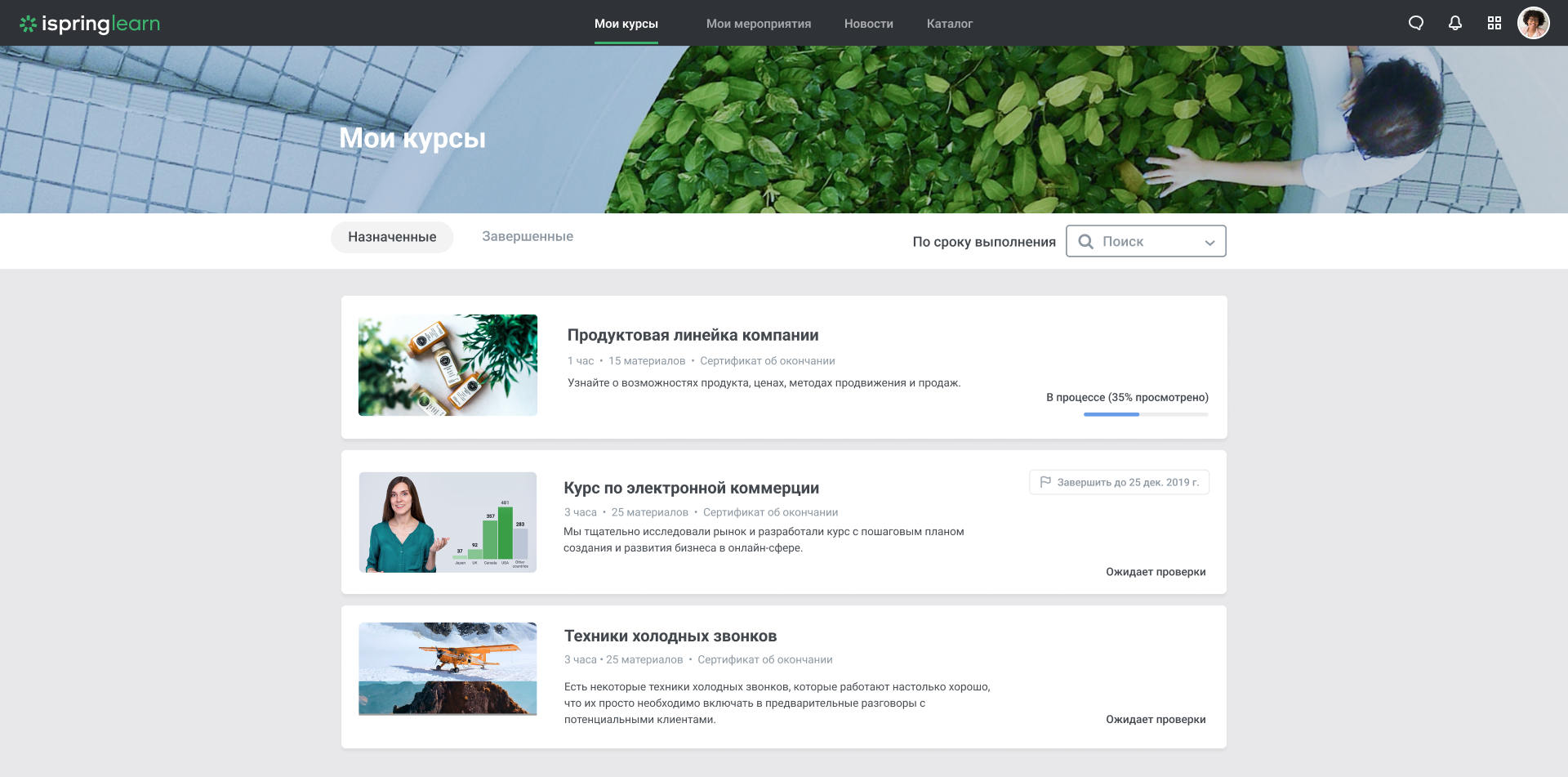Click the search magnifier in the search box
Screen dimensions: 1568x777
1085,241
